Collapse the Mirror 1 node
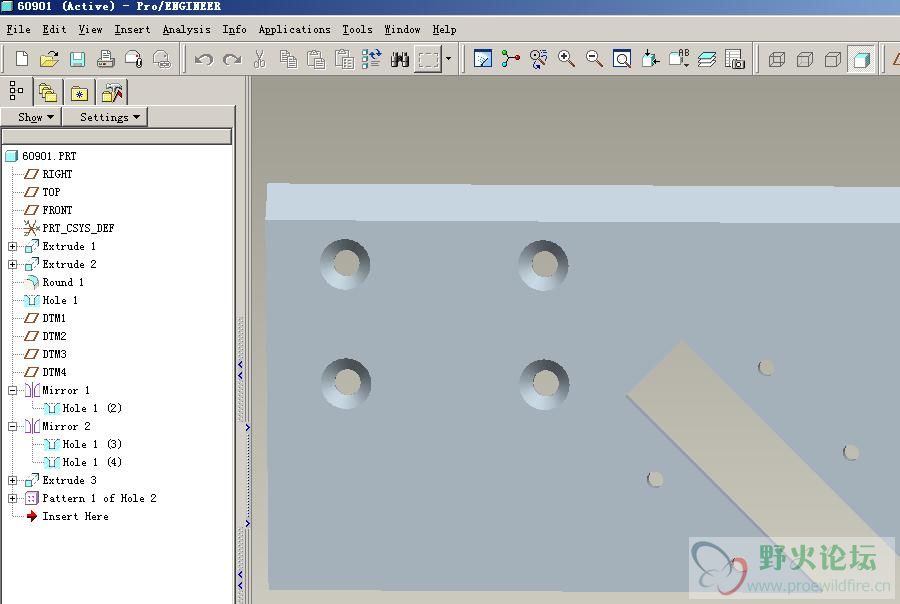Image resolution: width=900 pixels, height=604 pixels. tap(13, 390)
